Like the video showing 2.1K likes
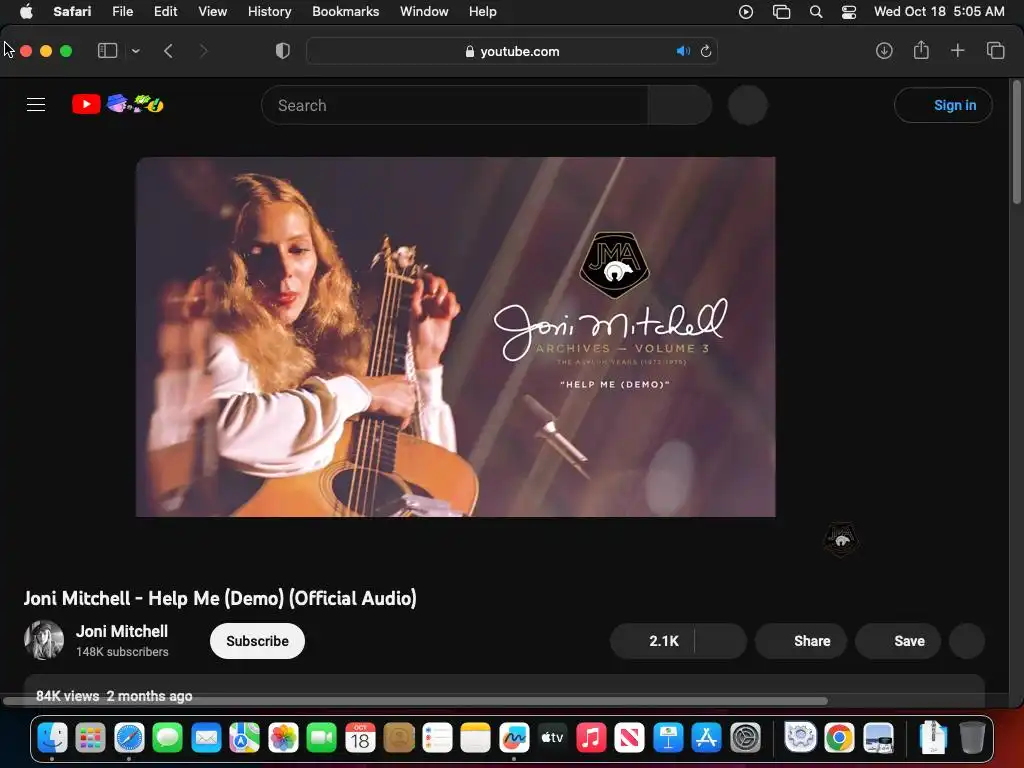This screenshot has width=1024, height=768. click(652, 641)
